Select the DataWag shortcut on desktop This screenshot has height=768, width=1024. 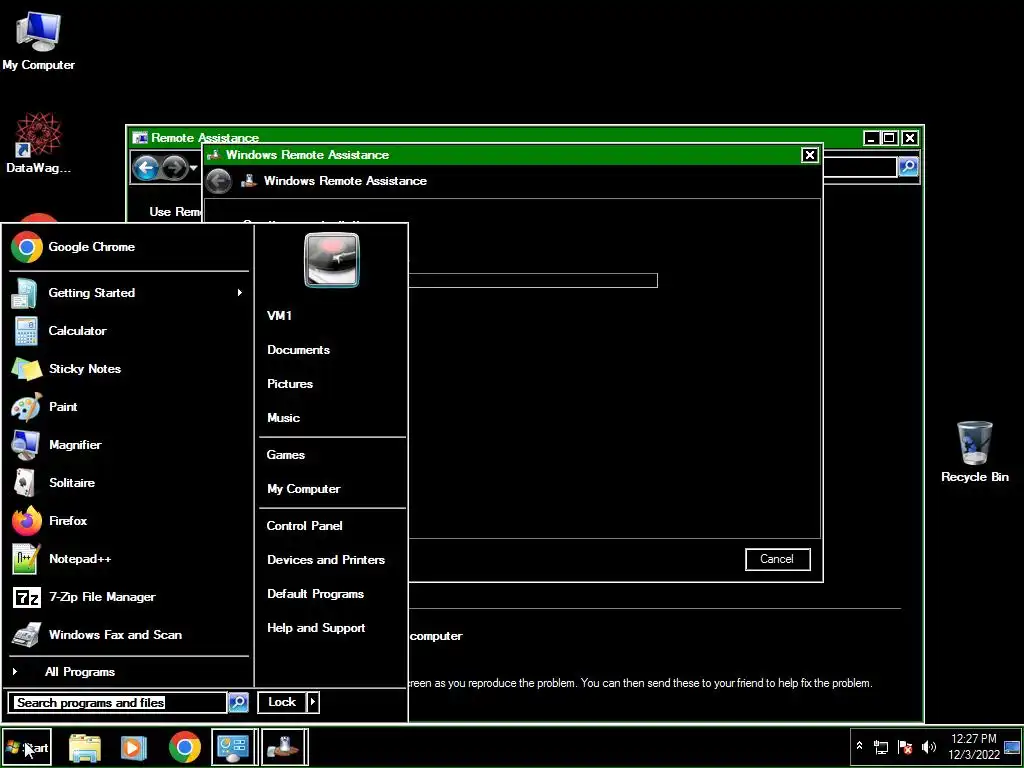click(39, 142)
